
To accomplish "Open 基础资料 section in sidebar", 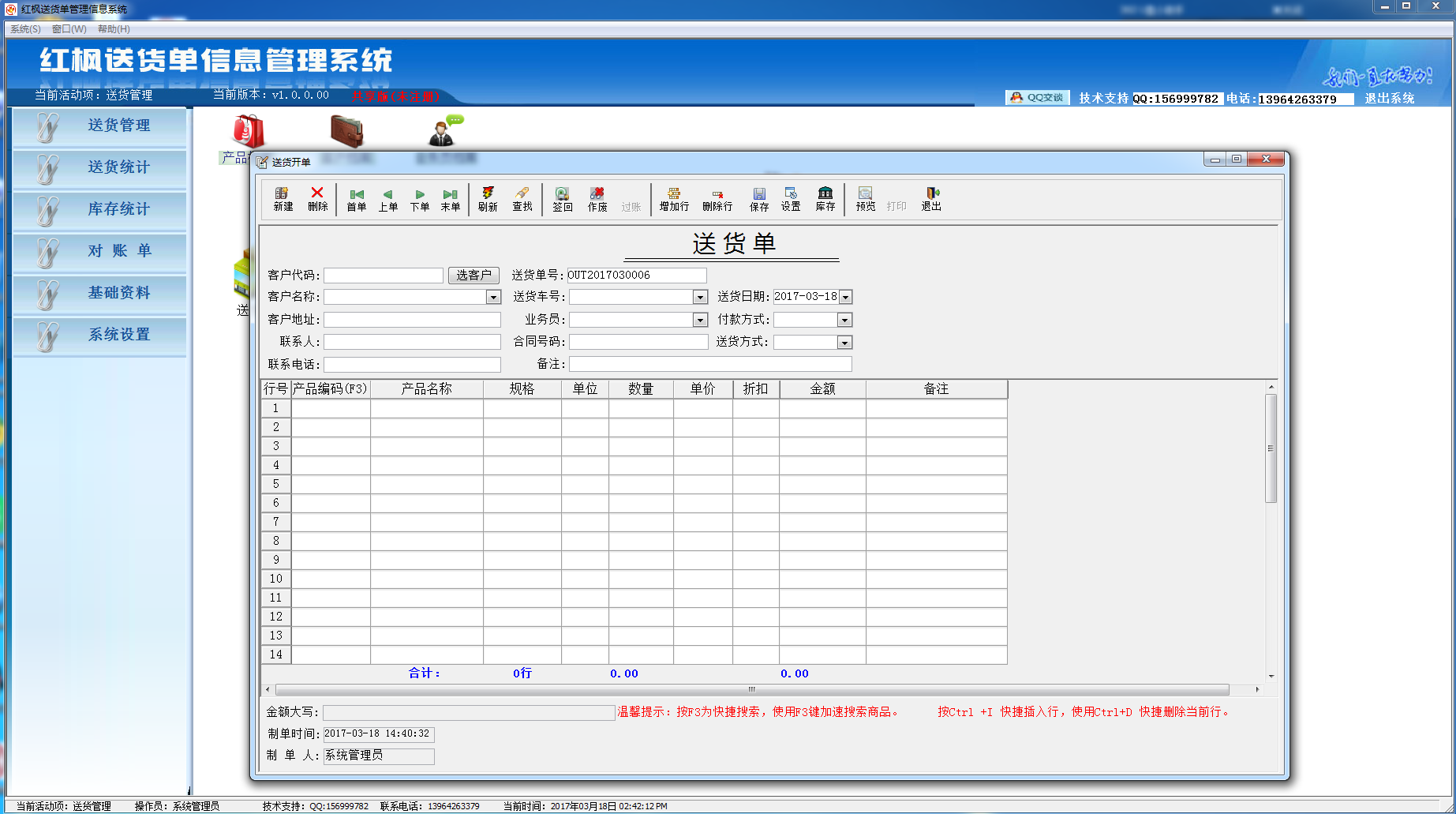I will [99, 294].
